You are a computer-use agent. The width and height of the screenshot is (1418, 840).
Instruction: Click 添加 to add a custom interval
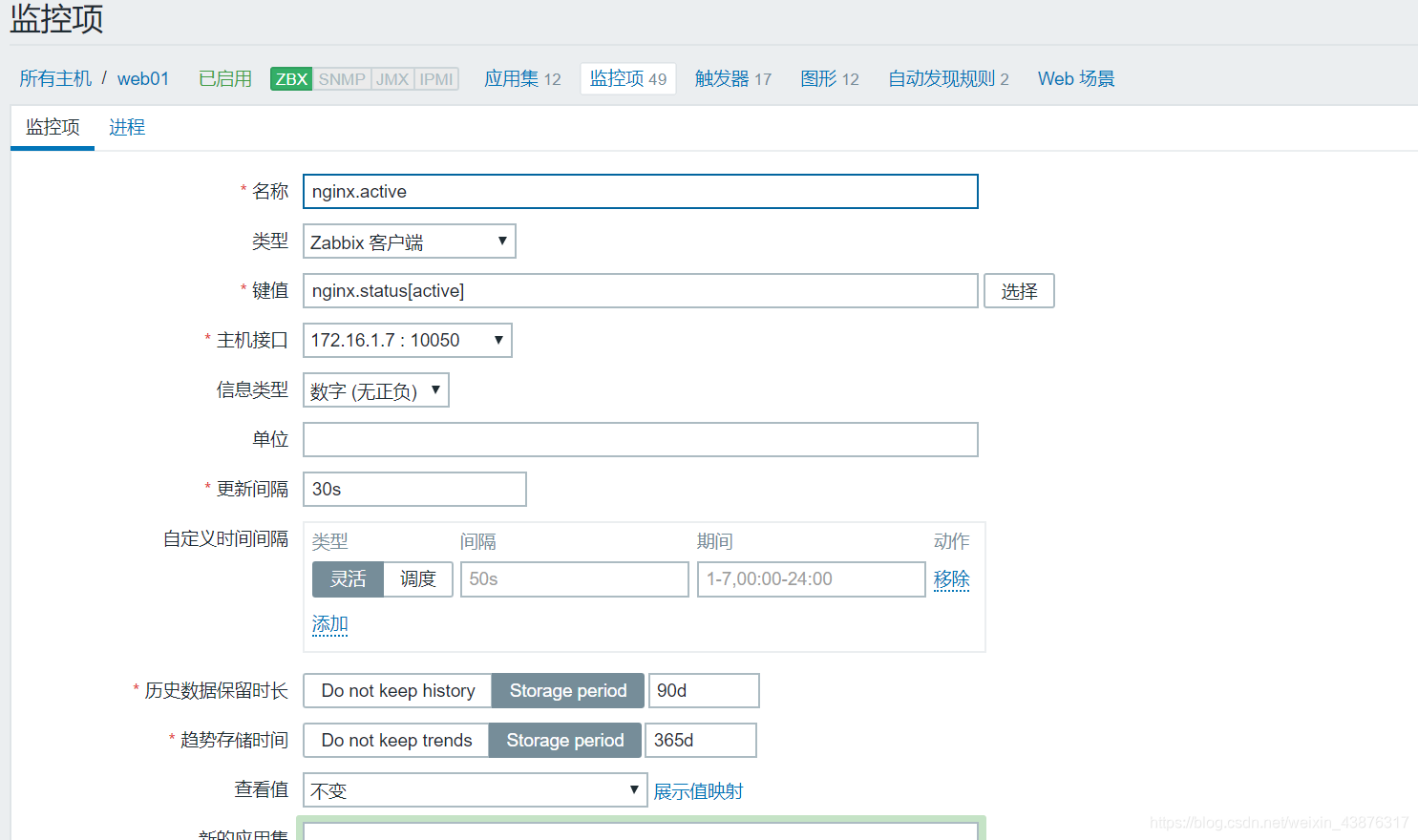click(329, 624)
